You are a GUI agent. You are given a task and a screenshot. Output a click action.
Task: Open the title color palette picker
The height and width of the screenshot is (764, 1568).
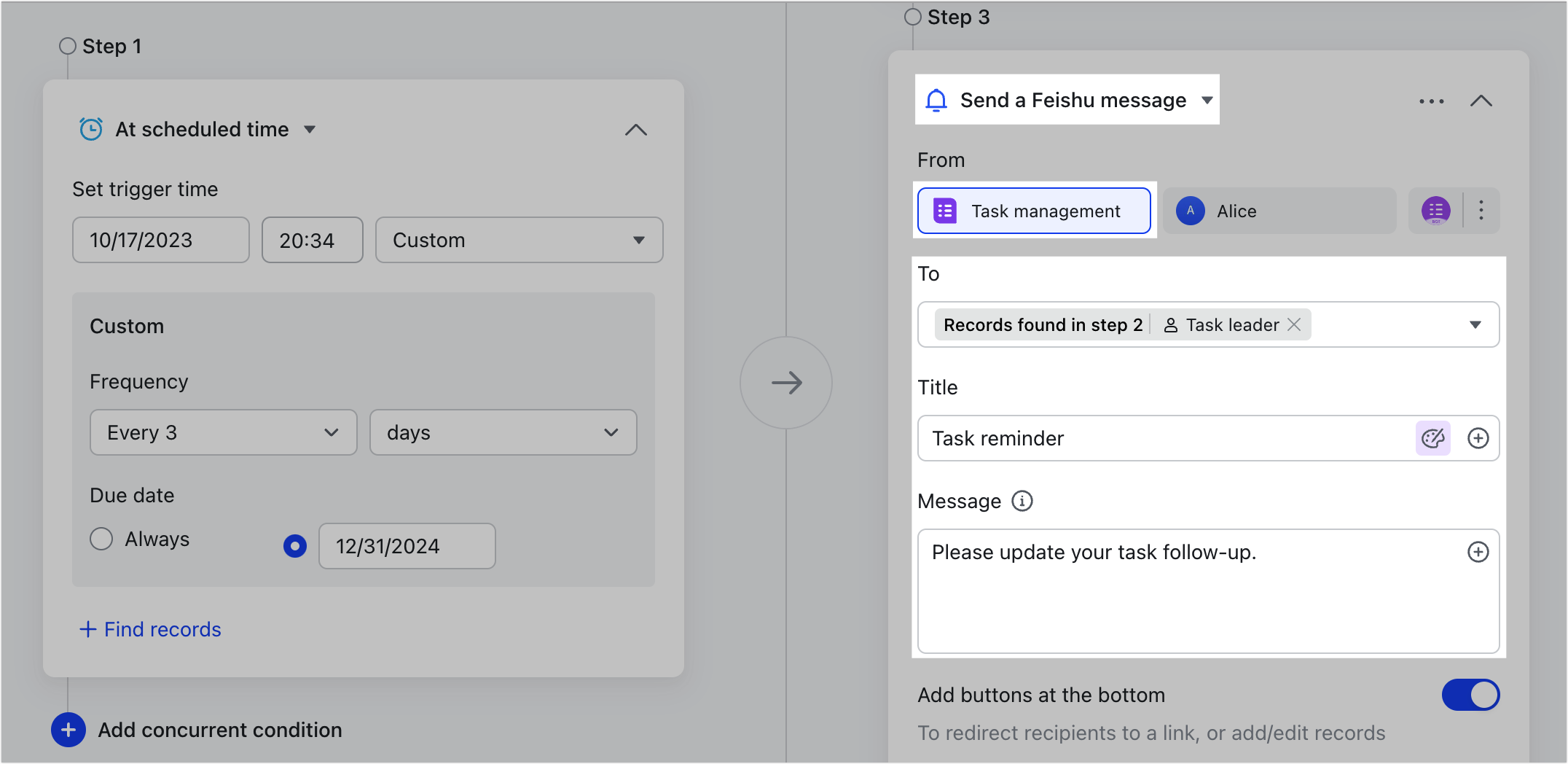point(1432,438)
